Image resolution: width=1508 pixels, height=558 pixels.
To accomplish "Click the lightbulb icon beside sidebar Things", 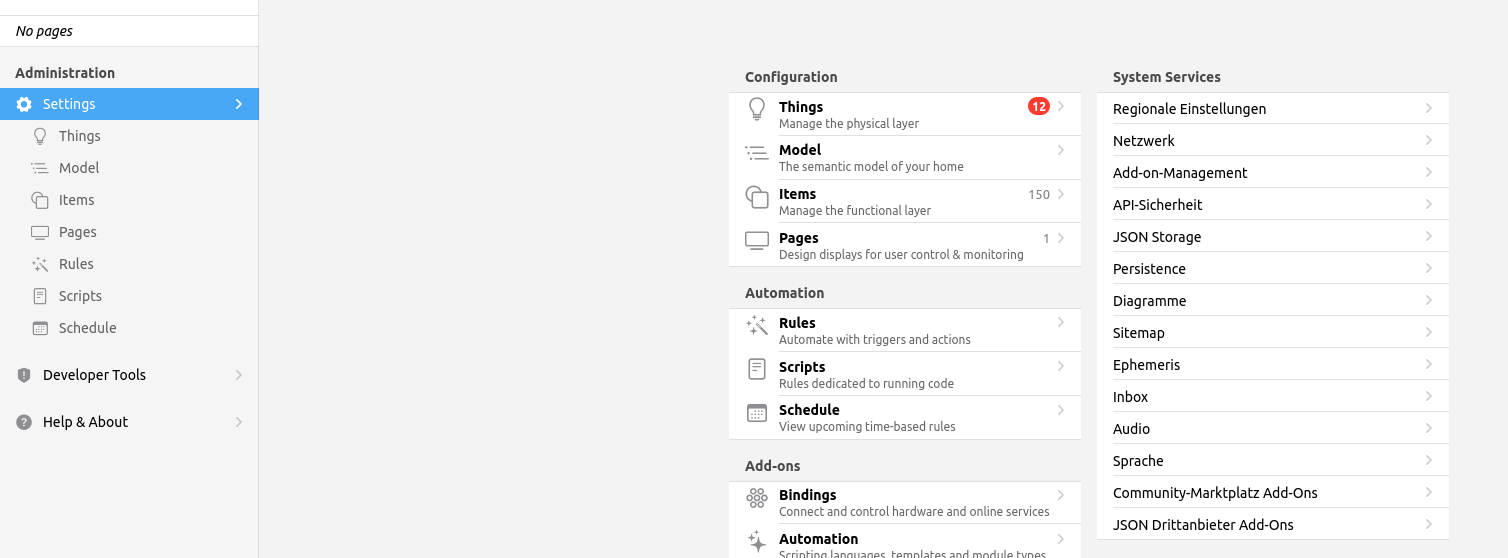I will coord(40,136).
